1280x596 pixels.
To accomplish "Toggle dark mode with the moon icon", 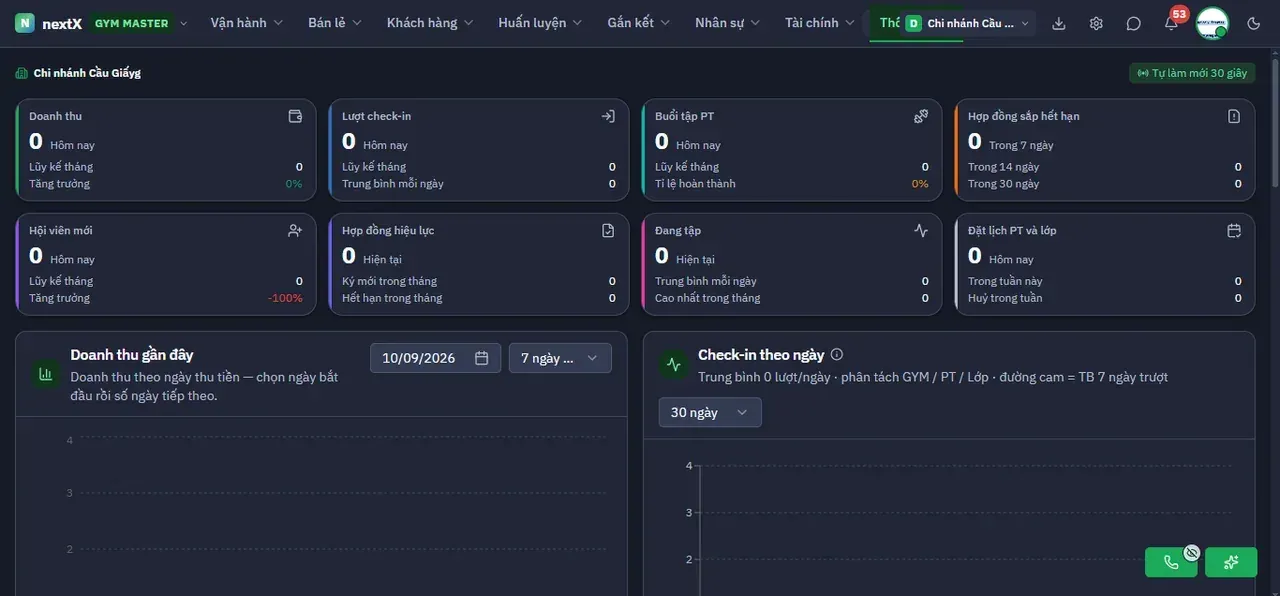I will pos(1254,23).
